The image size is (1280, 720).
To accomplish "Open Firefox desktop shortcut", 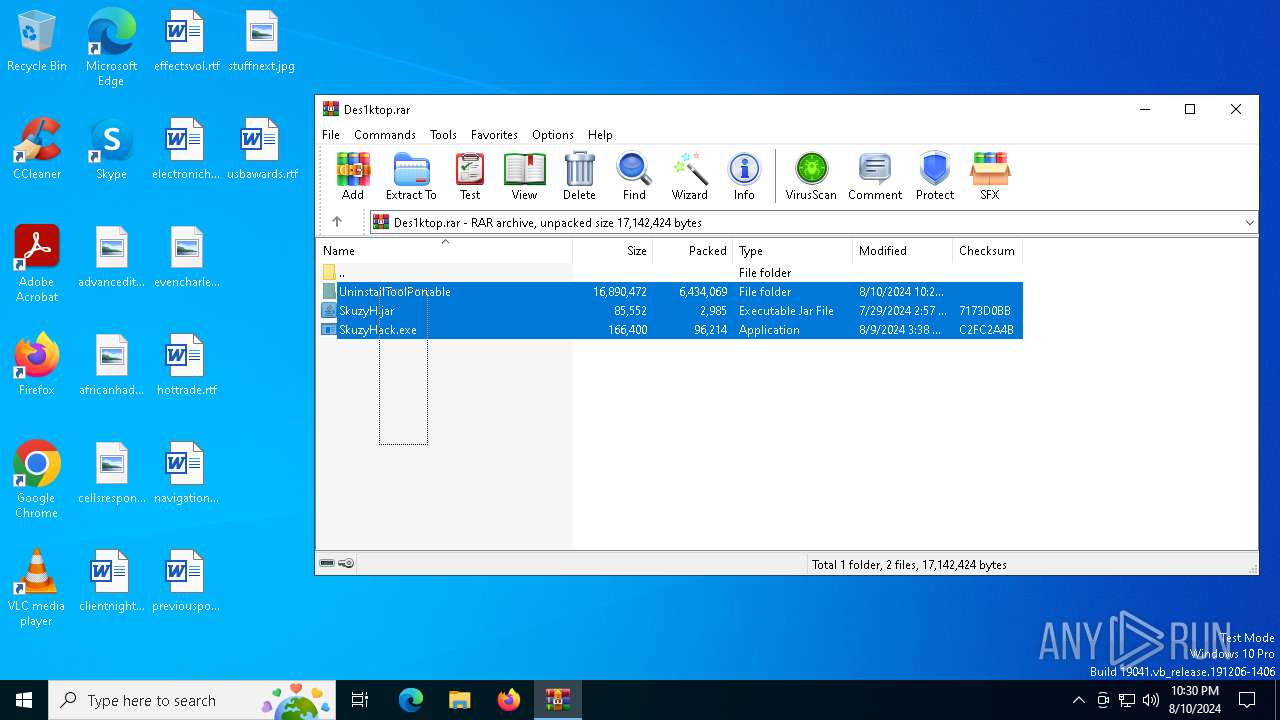I will click(37, 365).
